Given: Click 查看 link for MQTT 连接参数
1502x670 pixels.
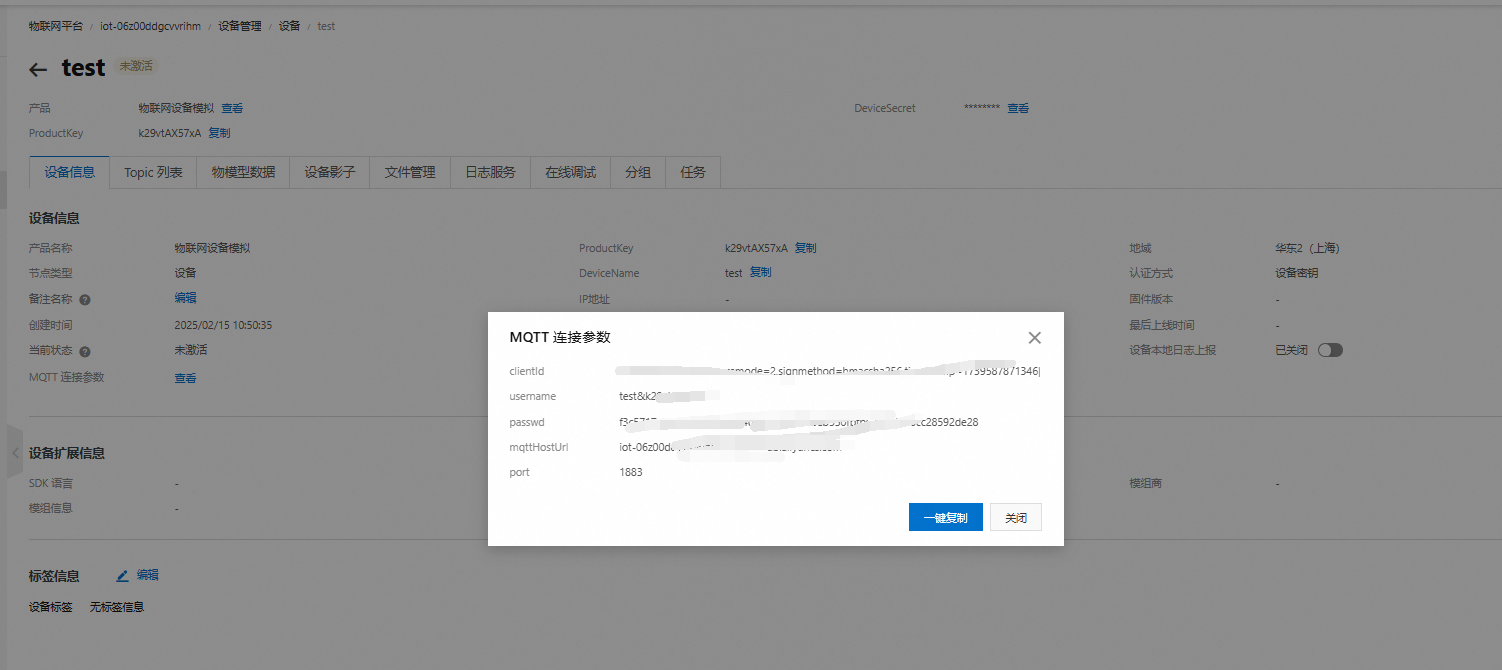Looking at the screenshot, I should pos(185,378).
